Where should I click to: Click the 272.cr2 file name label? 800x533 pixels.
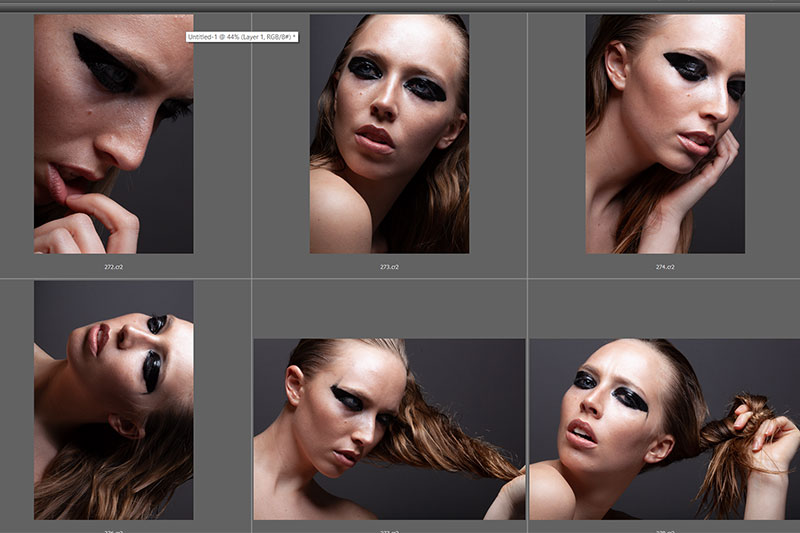coord(114,267)
